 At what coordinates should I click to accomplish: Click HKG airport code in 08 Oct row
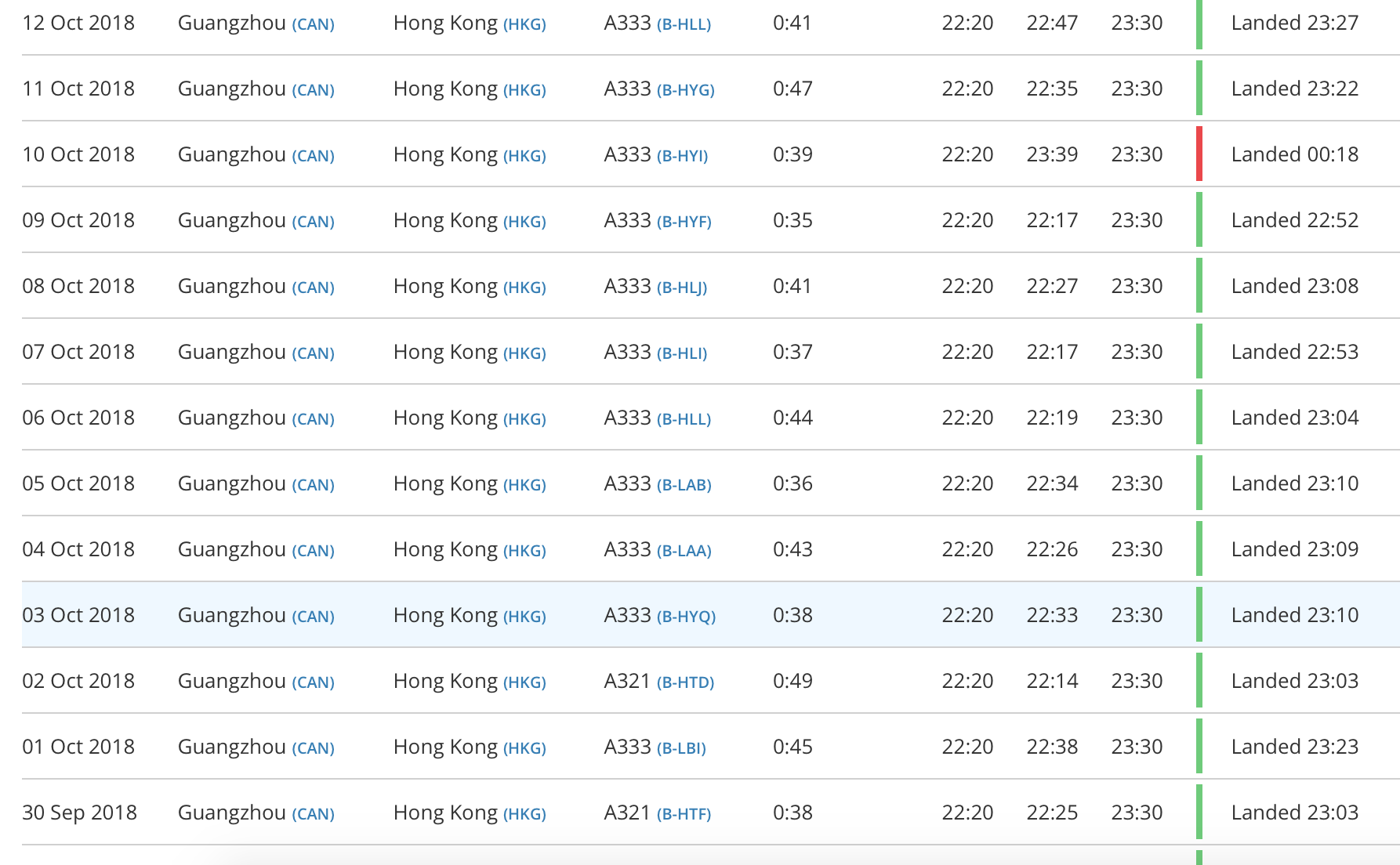[524, 288]
